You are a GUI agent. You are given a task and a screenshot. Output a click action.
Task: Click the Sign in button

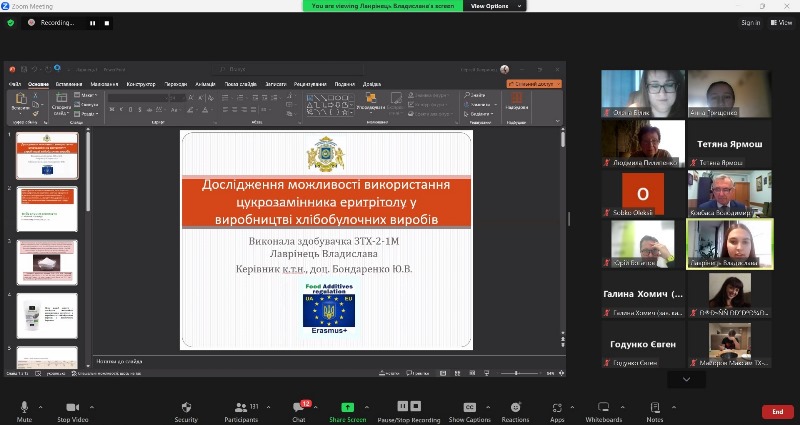750,22
